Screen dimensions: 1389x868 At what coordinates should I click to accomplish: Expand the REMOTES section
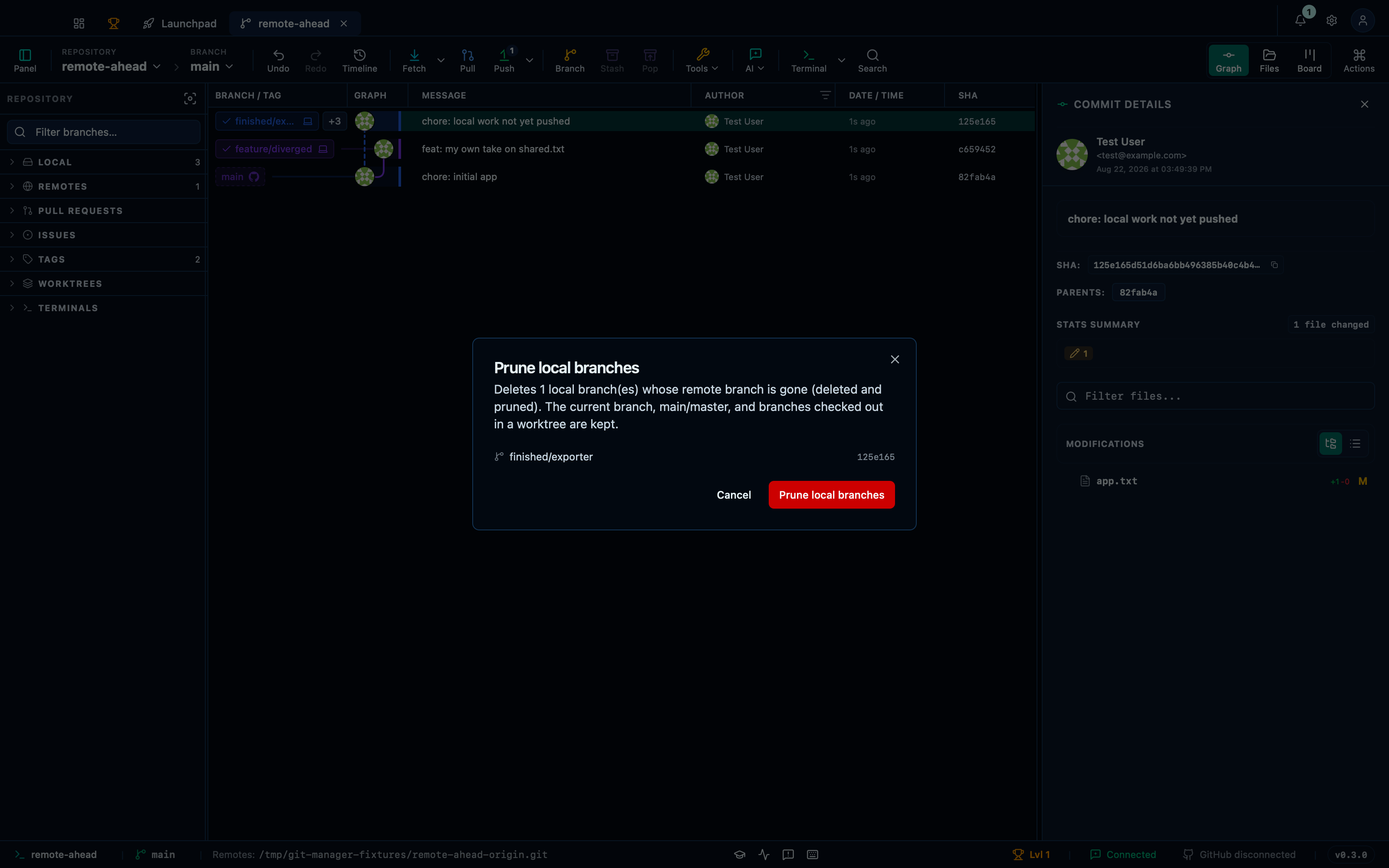point(103,187)
